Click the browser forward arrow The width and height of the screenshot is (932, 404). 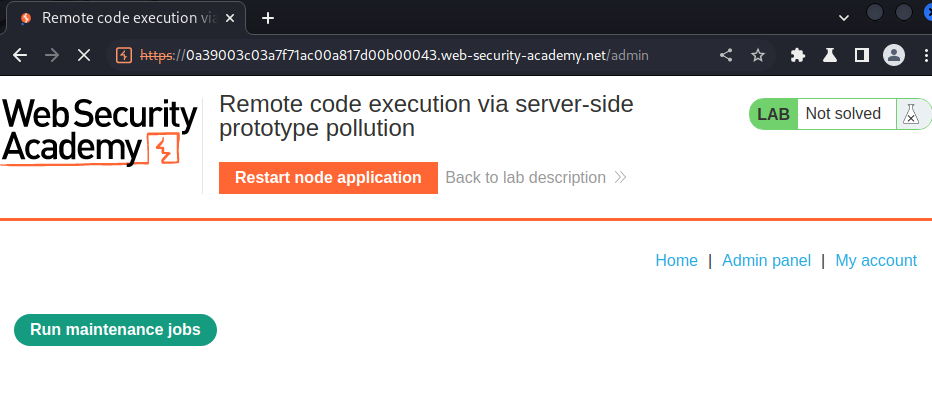(52, 55)
